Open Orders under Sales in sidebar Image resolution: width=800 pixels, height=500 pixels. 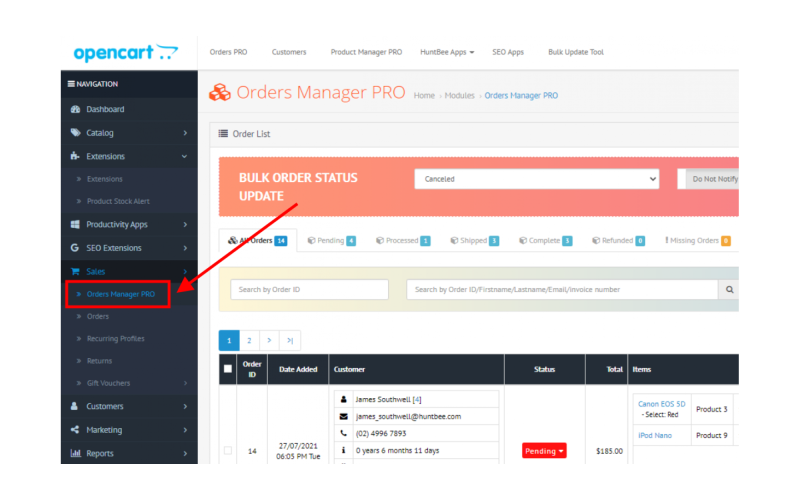[97, 316]
